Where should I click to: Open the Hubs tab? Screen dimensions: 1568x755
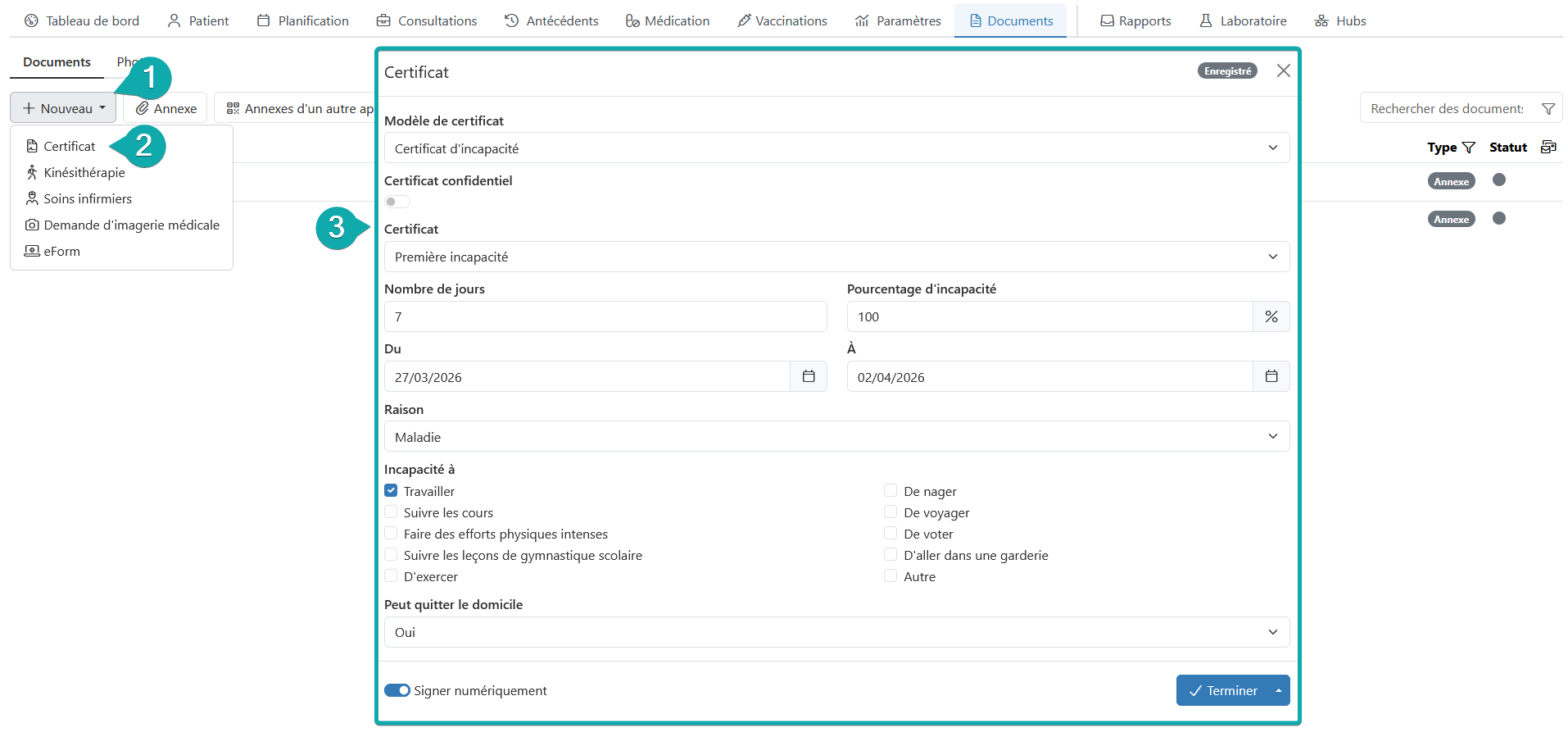pyautogui.click(x=1340, y=20)
